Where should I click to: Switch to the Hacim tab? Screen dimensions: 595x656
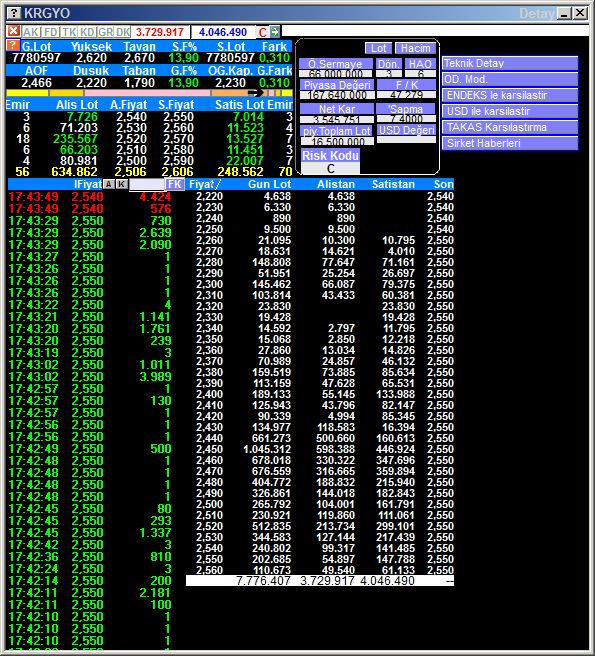tap(415, 48)
